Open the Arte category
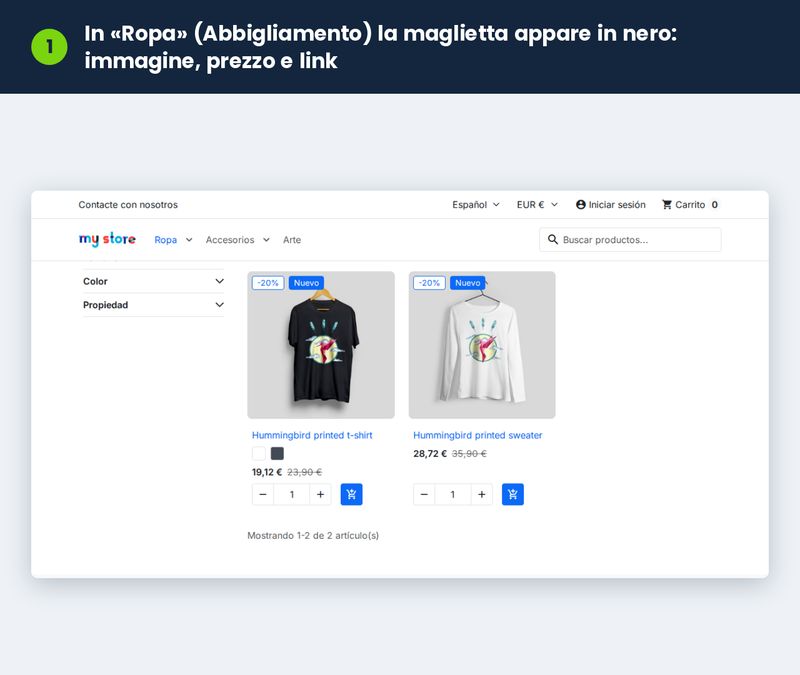Viewport: 800px width, 675px height. click(292, 240)
